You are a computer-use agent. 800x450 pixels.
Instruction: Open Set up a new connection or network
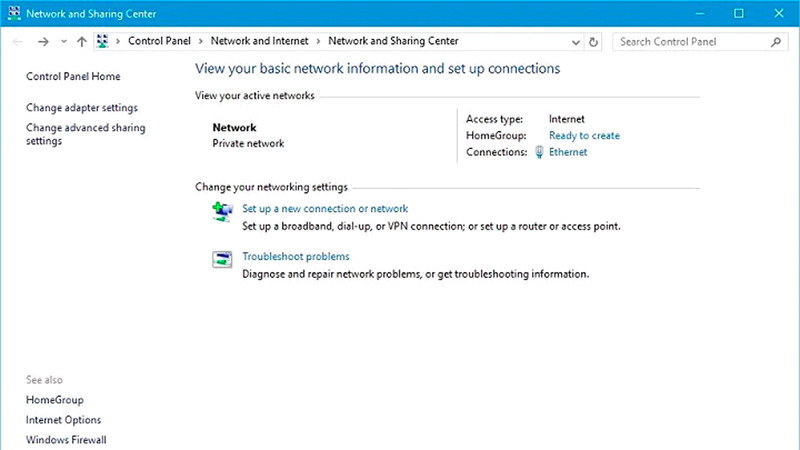pyautogui.click(x=325, y=209)
